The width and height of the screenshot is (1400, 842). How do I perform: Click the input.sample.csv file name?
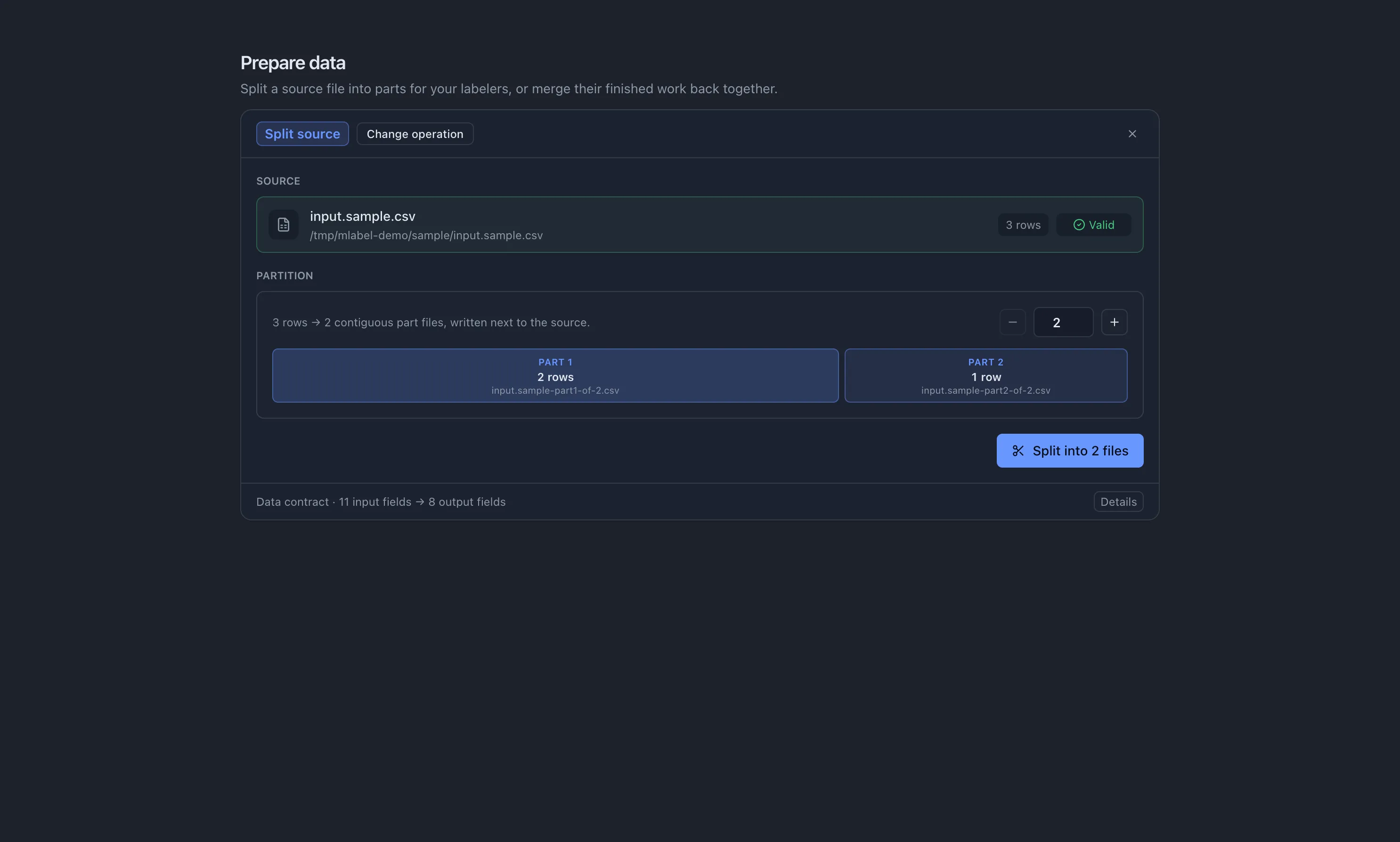click(x=363, y=216)
